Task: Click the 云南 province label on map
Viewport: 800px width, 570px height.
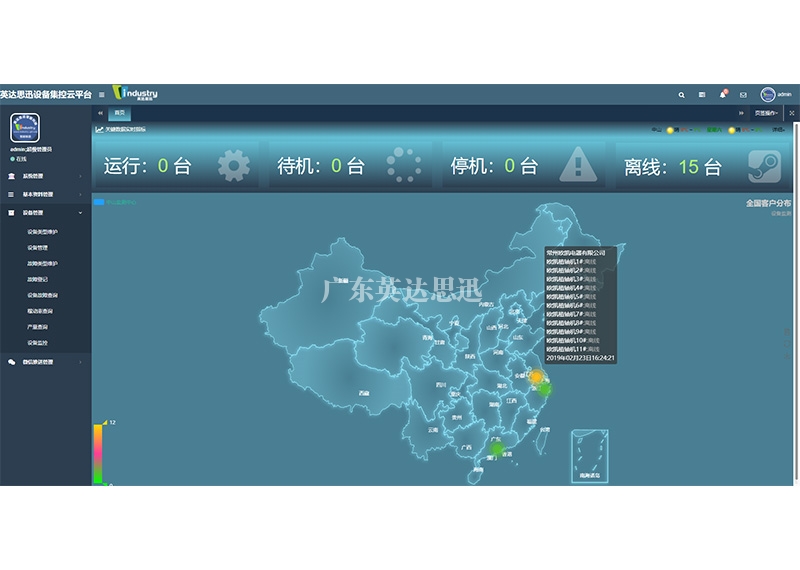Action: click(x=433, y=430)
